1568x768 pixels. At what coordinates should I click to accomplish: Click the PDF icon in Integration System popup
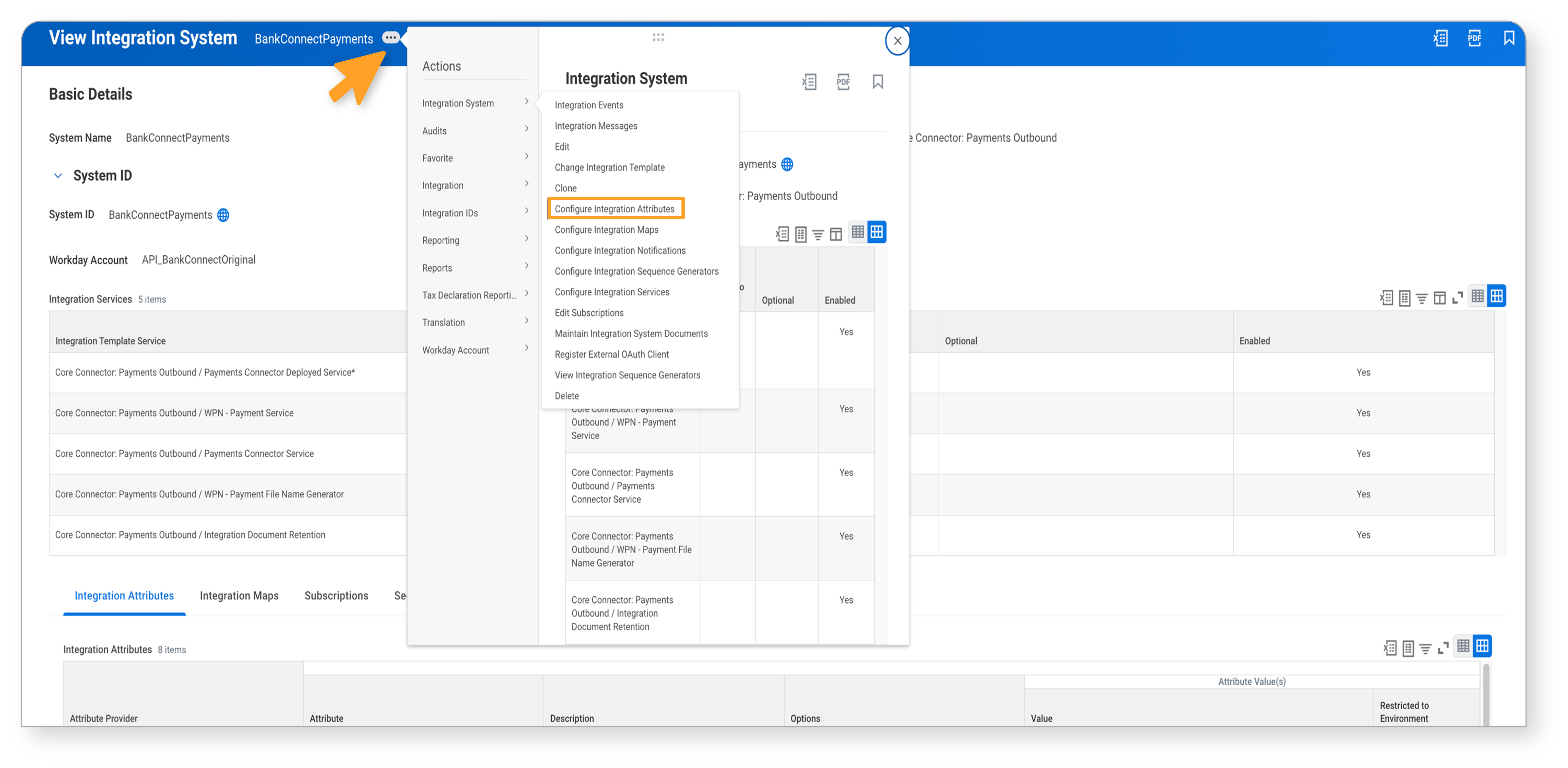(x=843, y=82)
